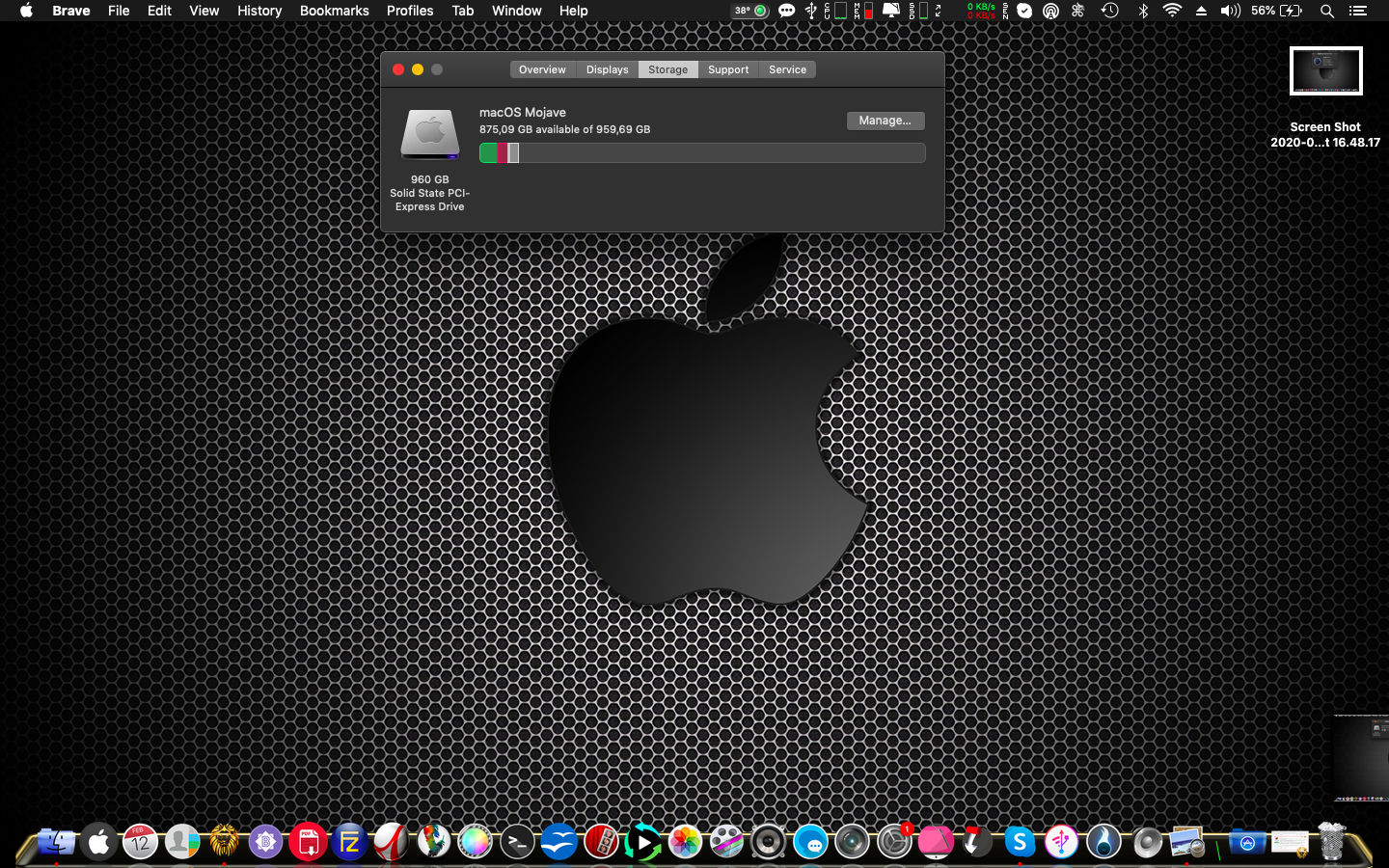Open the AirPlay display menu bar icon
The width and height of the screenshot is (1389, 868).
[890, 11]
